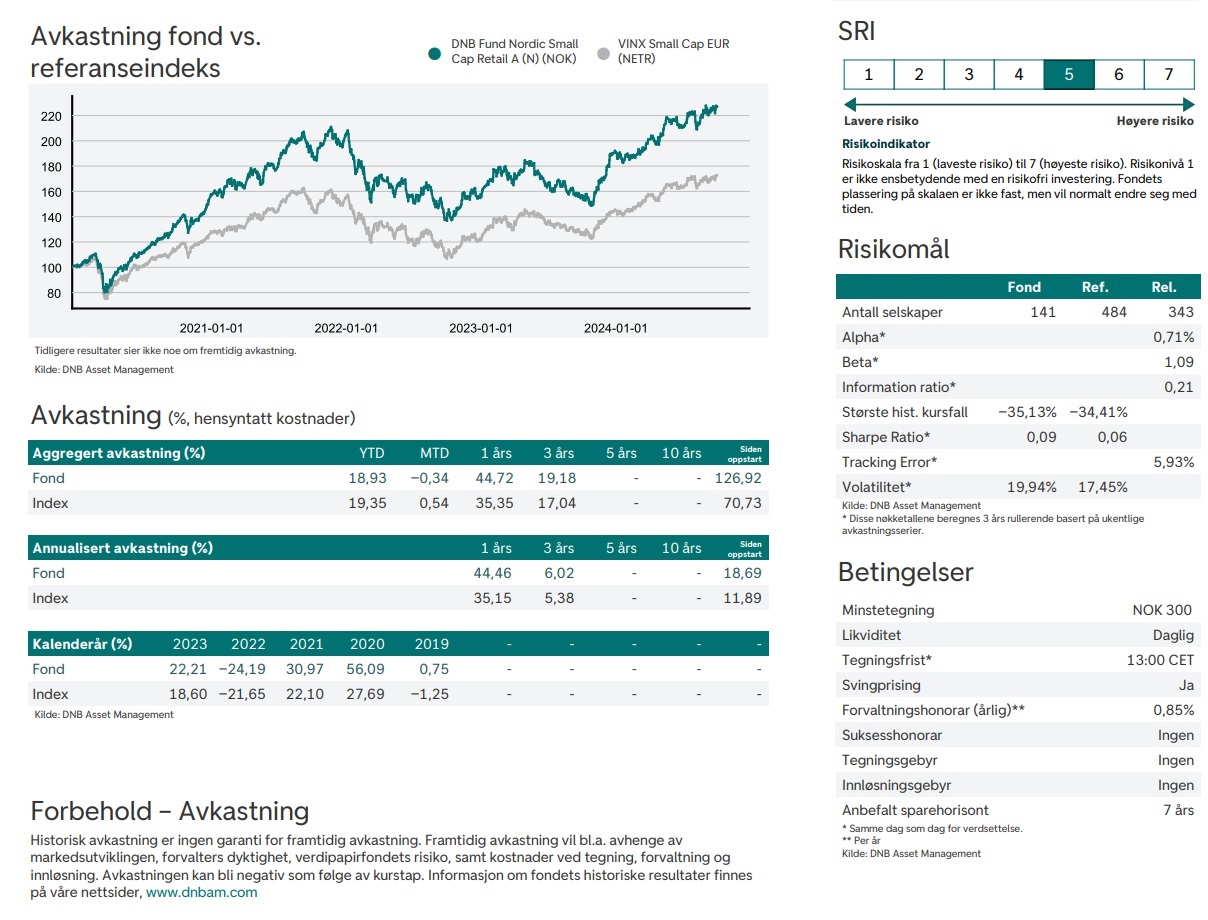Click Minstetegning value NOK 300

click(x=1163, y=610)
